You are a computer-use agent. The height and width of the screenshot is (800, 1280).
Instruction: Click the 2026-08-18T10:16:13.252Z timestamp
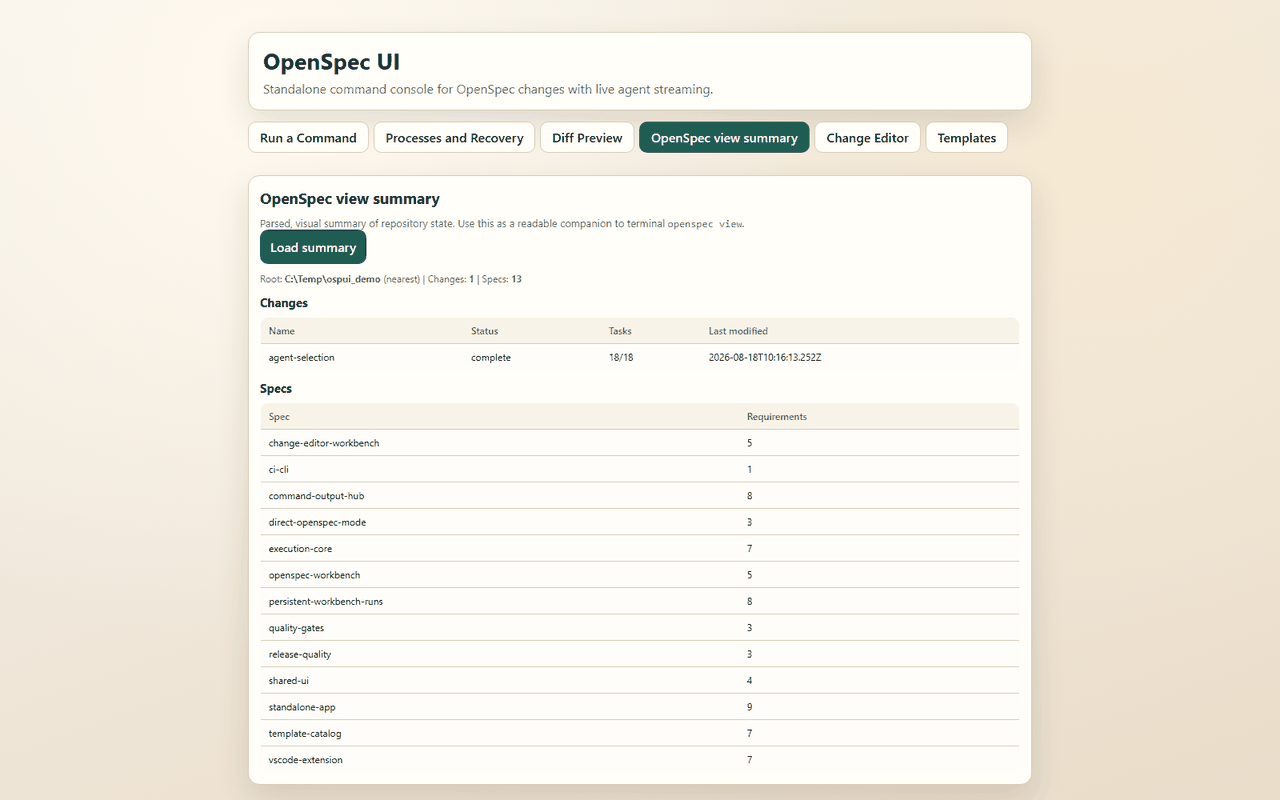coord(765,357)
